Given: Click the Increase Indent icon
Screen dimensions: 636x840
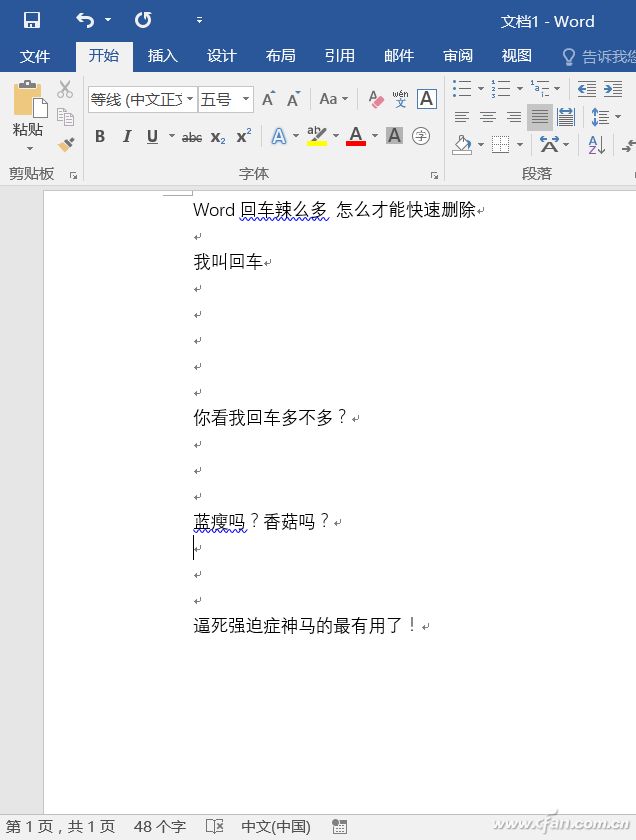Looking at the screenshot, I should pyautogui.click(x=612, y=89).
